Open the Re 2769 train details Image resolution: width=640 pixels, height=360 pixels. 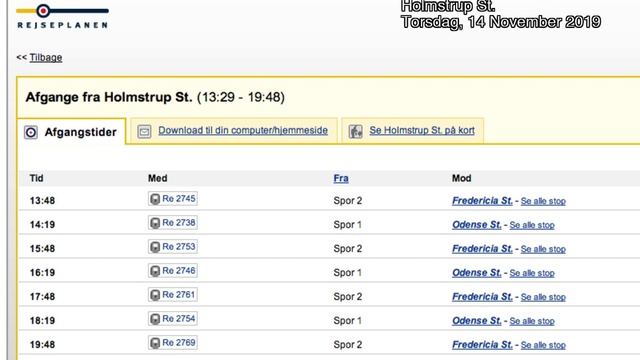coord(173,343)
